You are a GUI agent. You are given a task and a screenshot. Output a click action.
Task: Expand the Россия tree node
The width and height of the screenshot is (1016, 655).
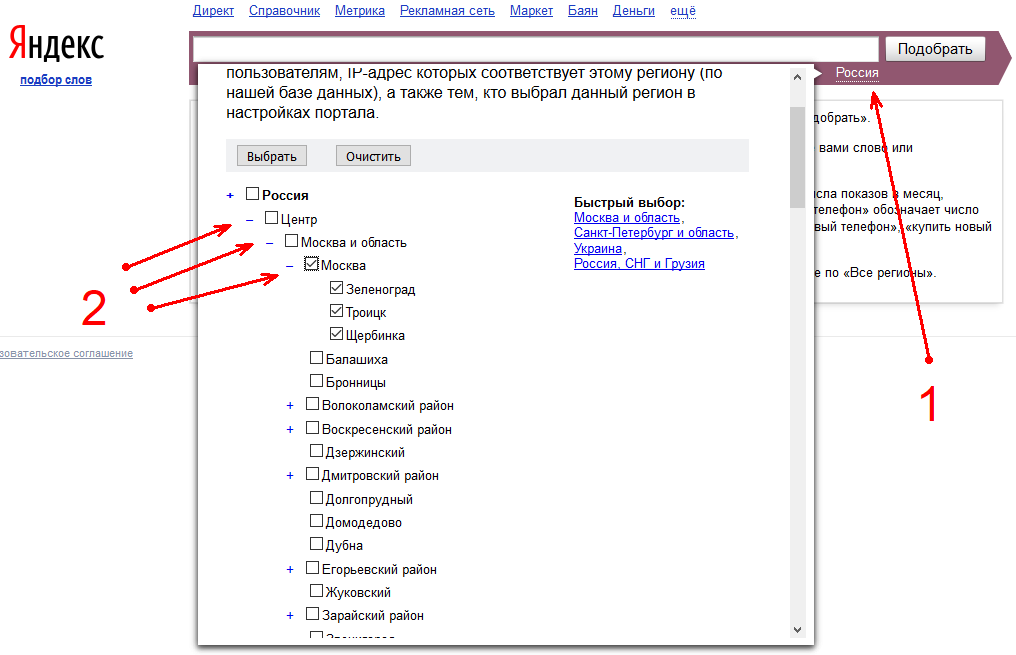[230, 196]
